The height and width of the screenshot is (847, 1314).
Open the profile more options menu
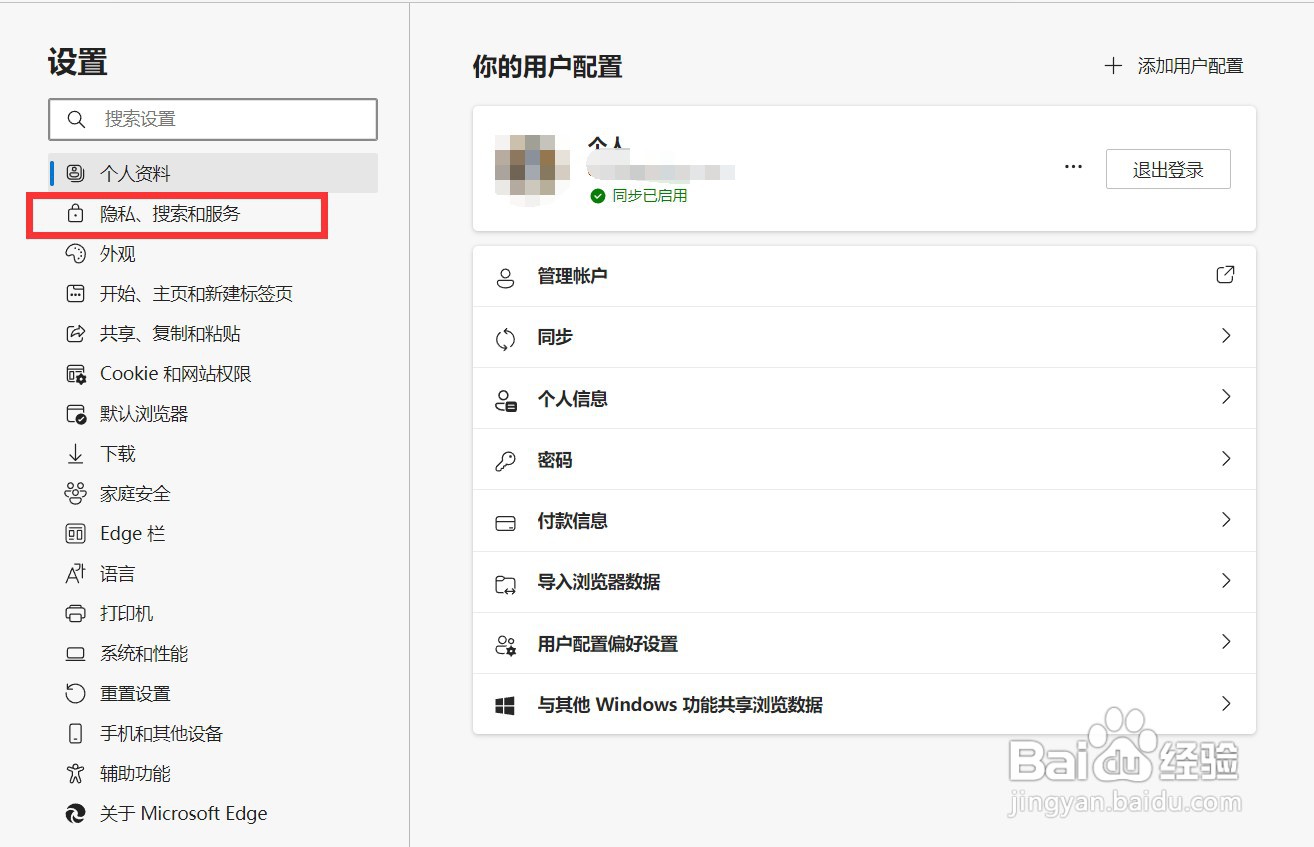(x=1073, y=167)
